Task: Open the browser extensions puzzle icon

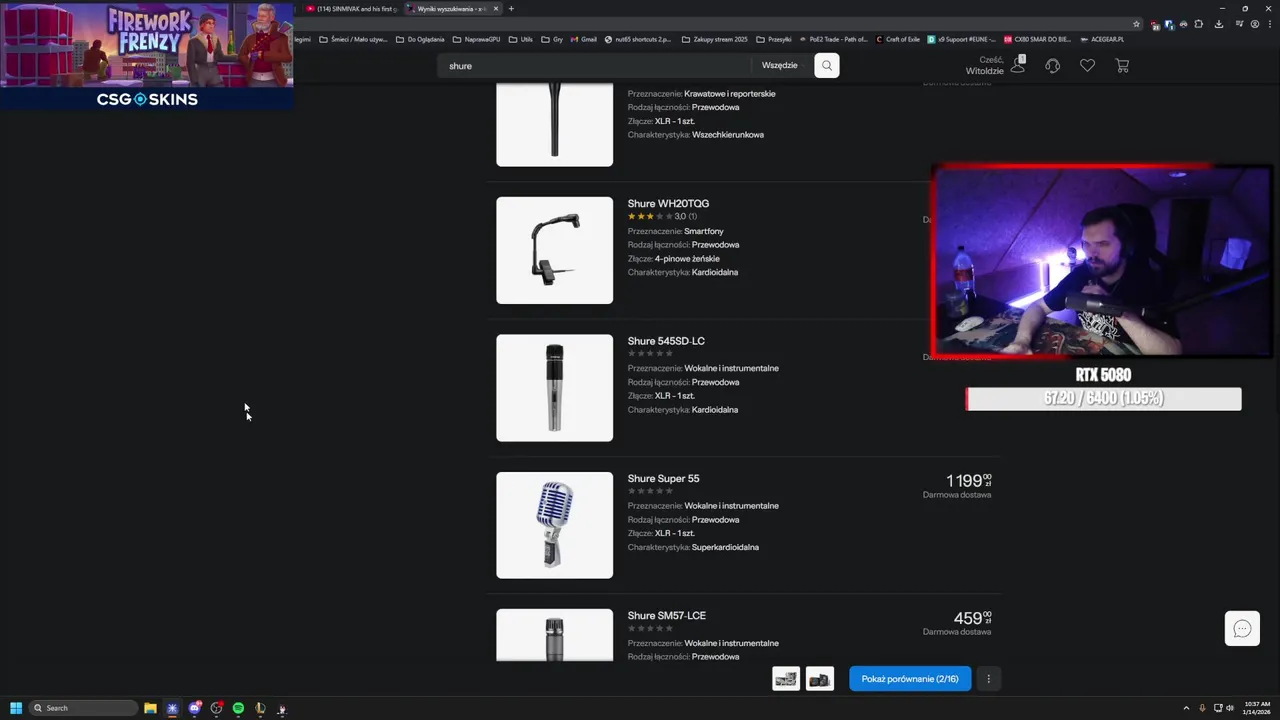Action: [x=1199, y=24]
